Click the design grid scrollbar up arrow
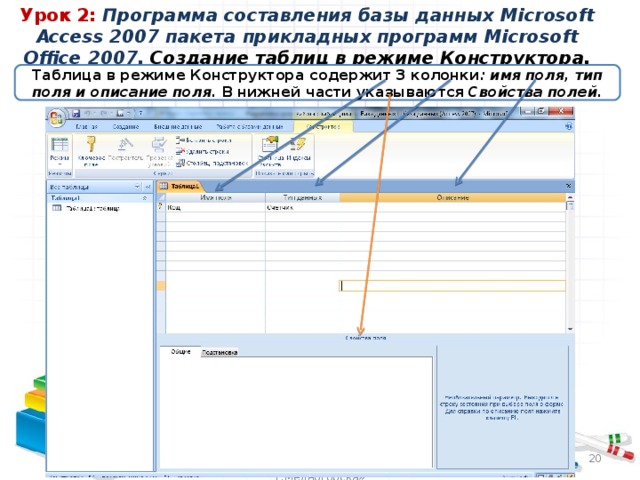 (570, 197)
